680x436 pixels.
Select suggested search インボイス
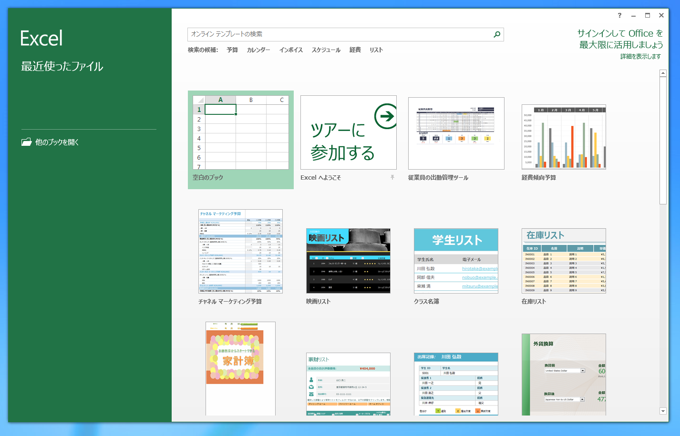[291, 50]
